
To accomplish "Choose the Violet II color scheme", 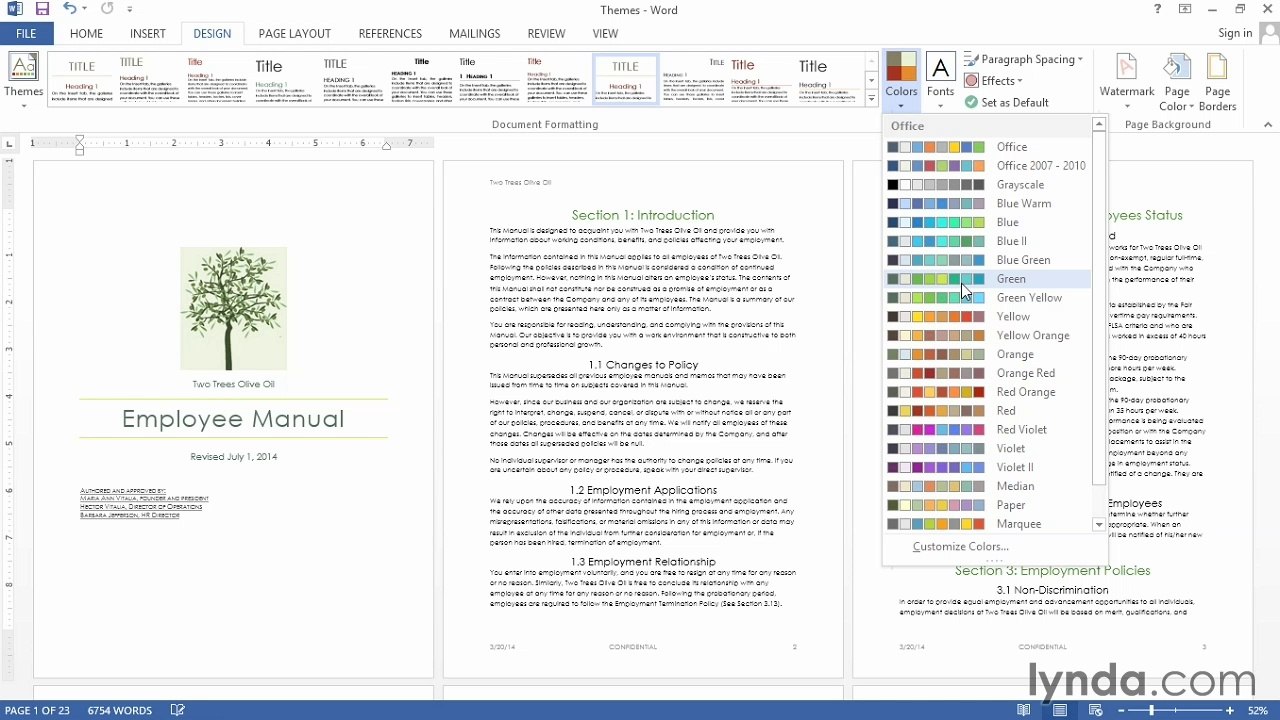I will pyautogui.click(x=986, y=467).
